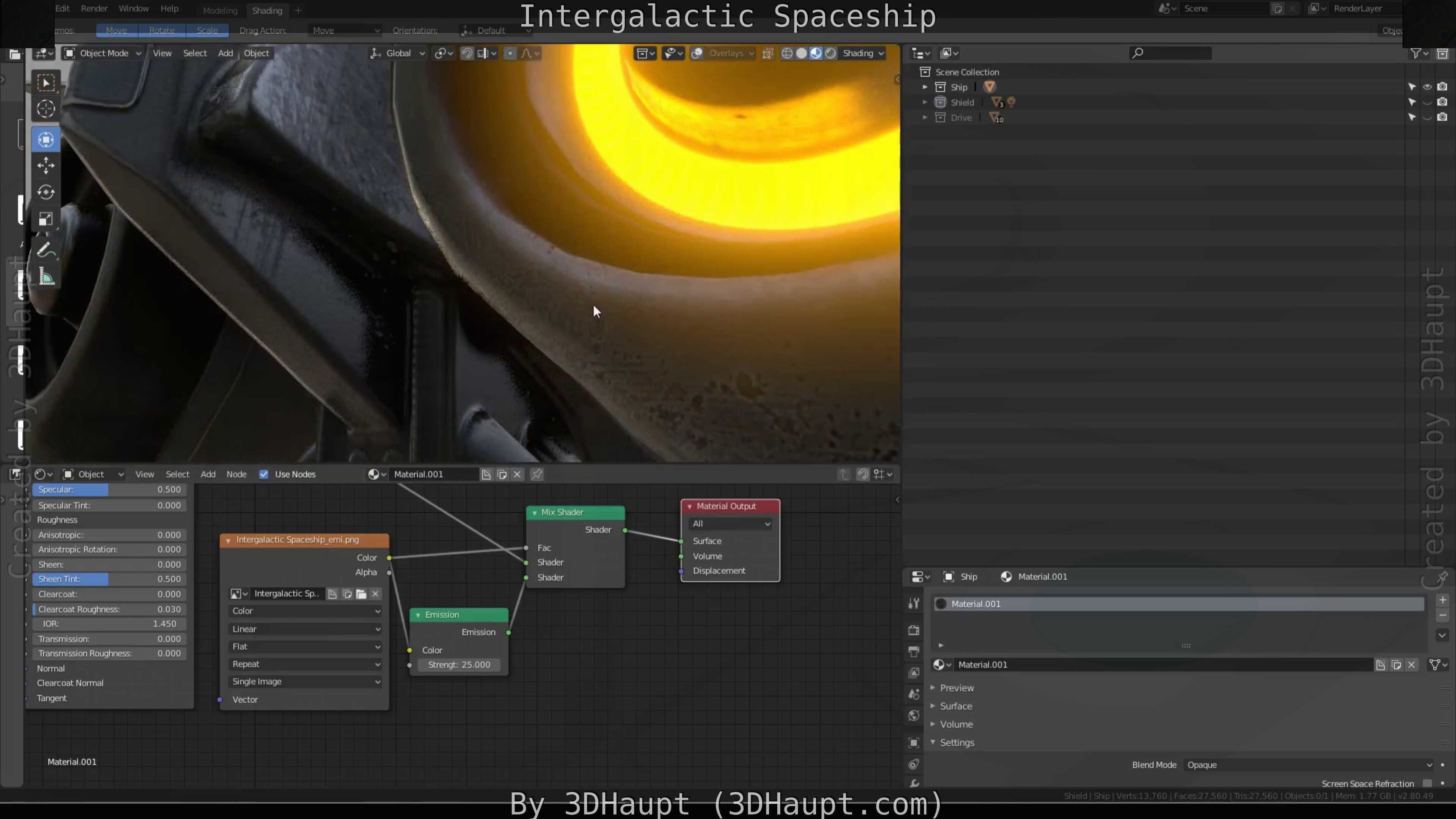Screen dimensions: 1456x819
Task: Add new material slot with plus icon
Action: coord(1442,600)
